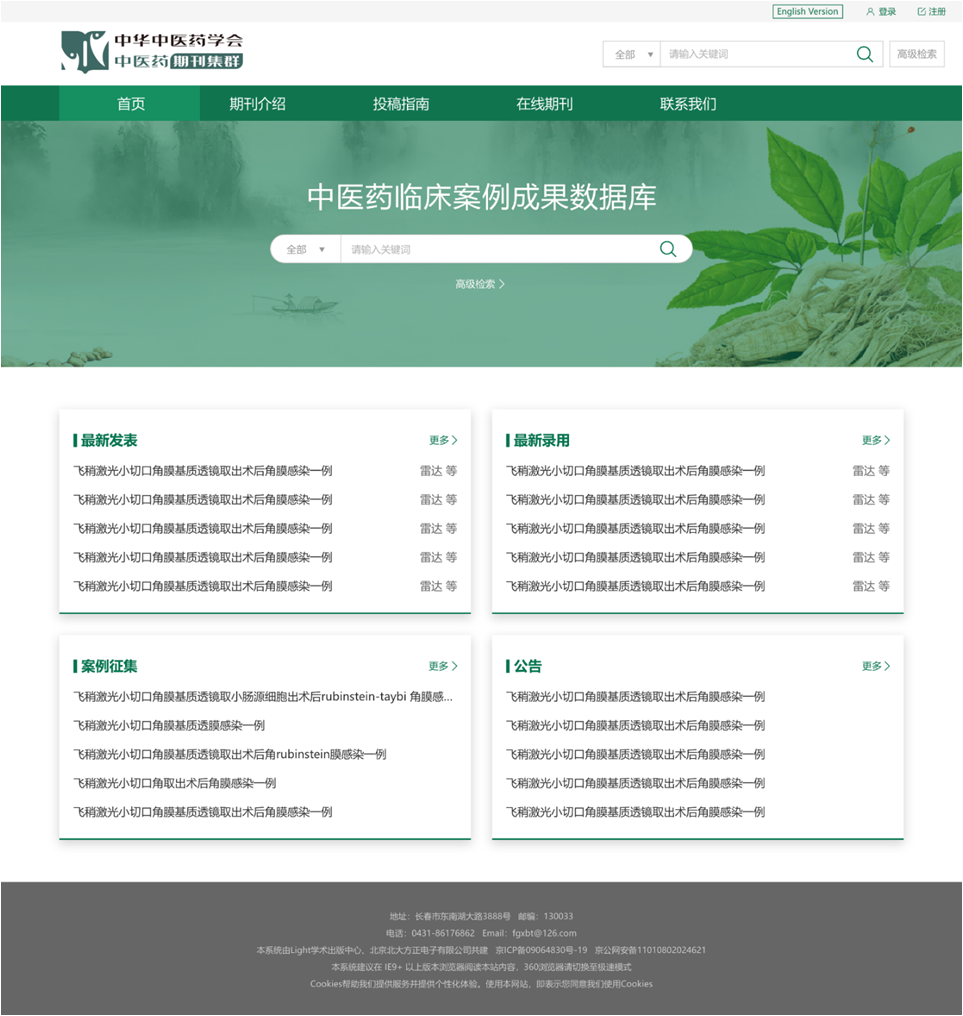Open 高级检索 link below banner search
This screenshot has height=1016, width=963.
pyautogui.click(x=480, y=284)
